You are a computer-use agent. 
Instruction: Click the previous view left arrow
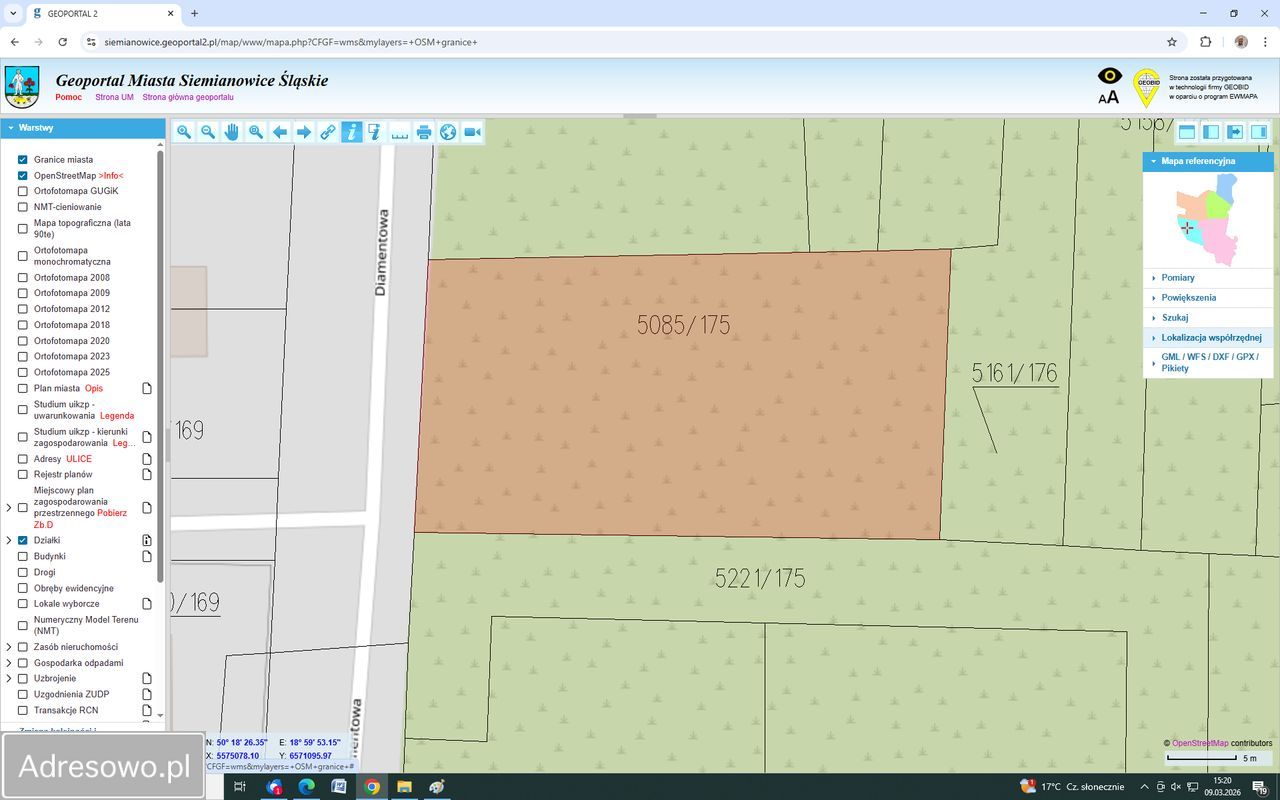click(280, 132)
